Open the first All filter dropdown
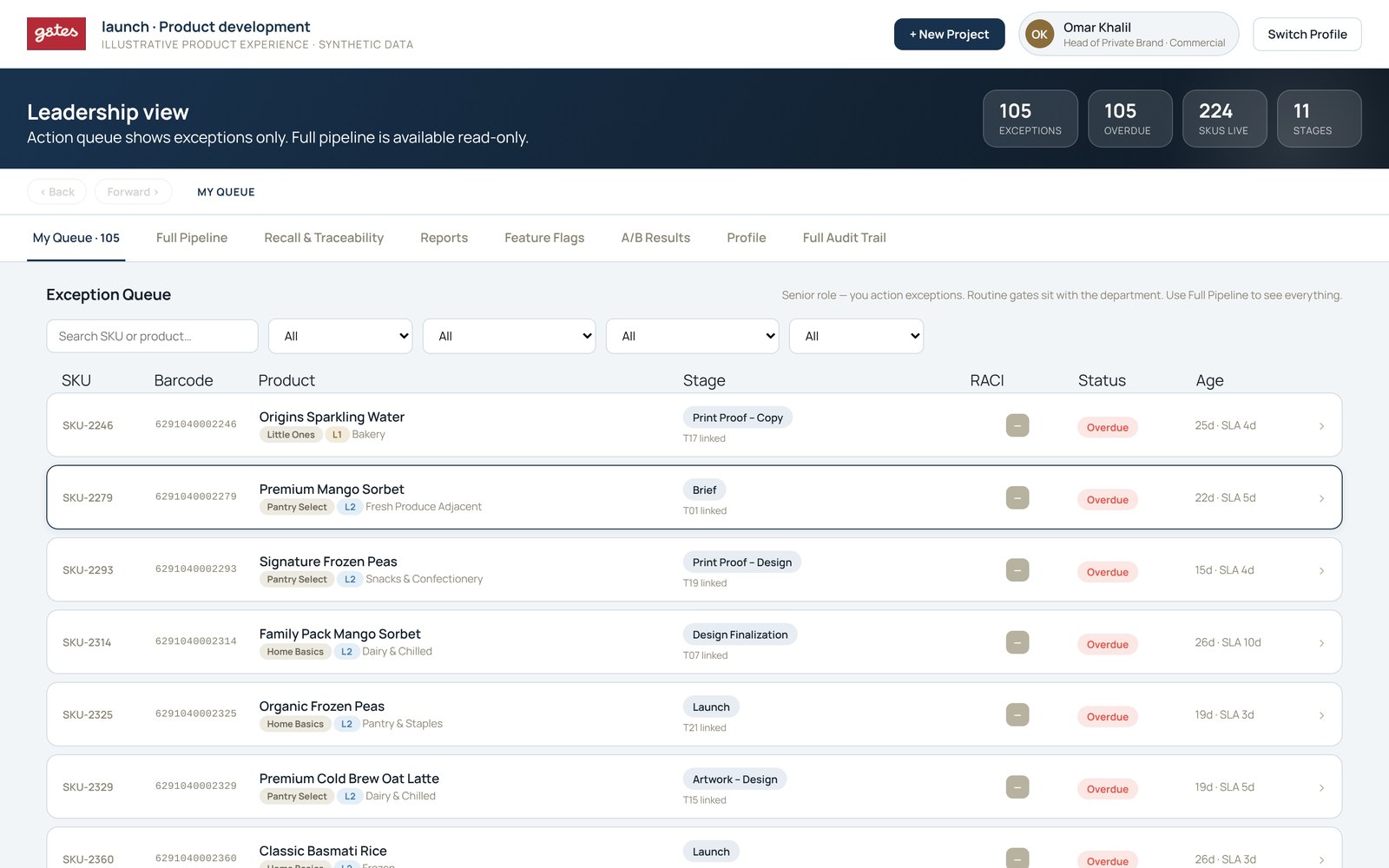Image resolution: width=1389 pixels, height=868 pixels. click(340, 336)
